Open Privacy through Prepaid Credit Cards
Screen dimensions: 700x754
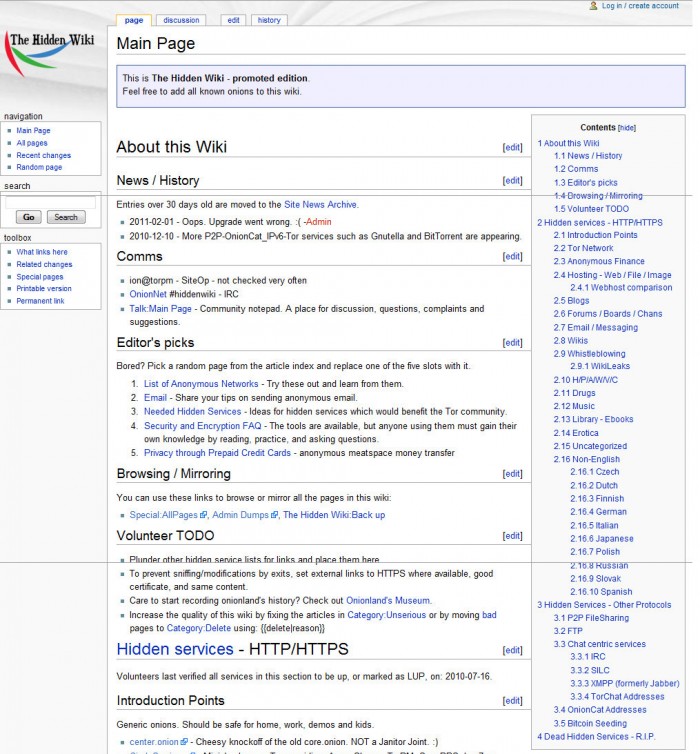217,452
